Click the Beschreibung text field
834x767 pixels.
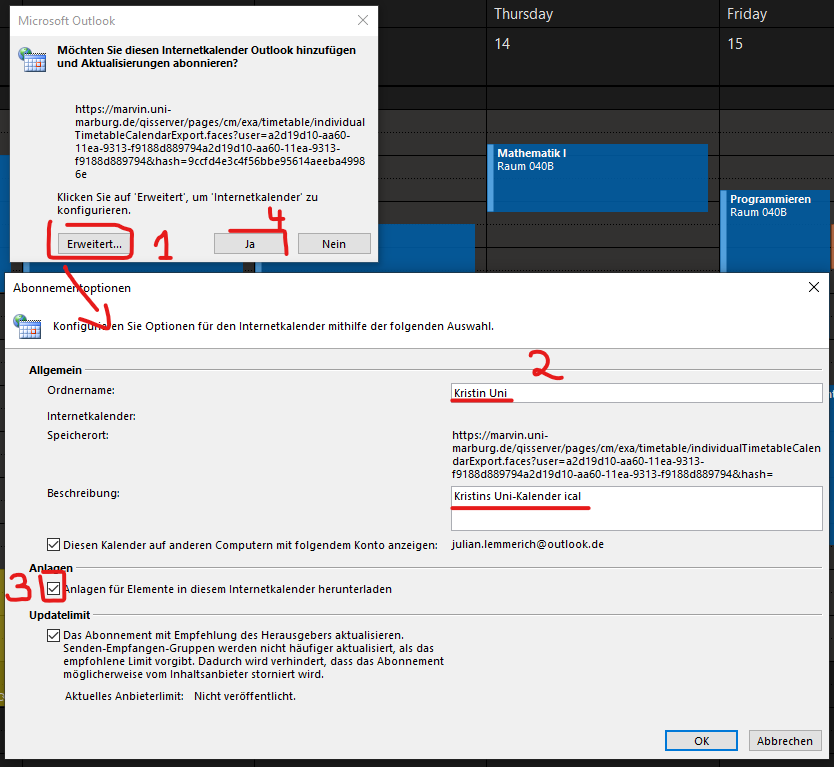click(x=637, y=508)
